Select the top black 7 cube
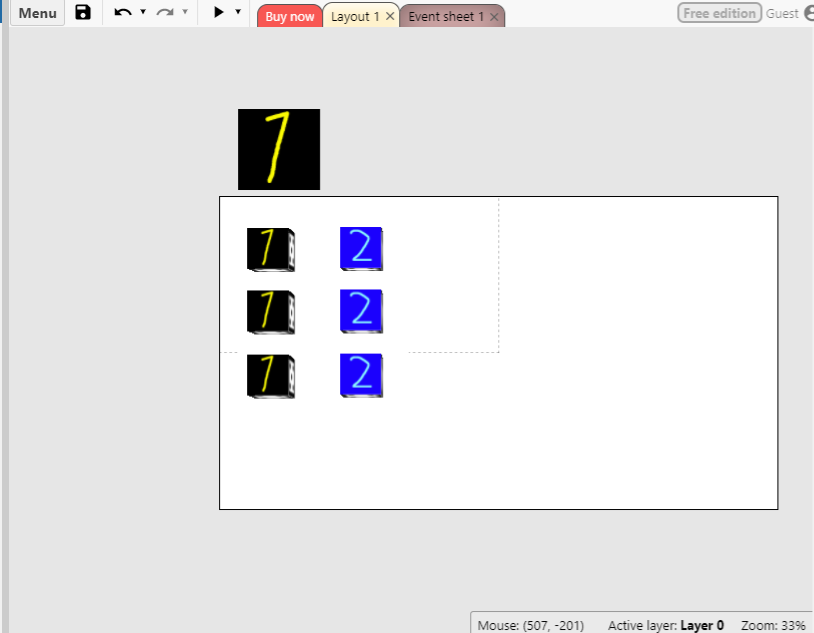 tap(271, 249)
